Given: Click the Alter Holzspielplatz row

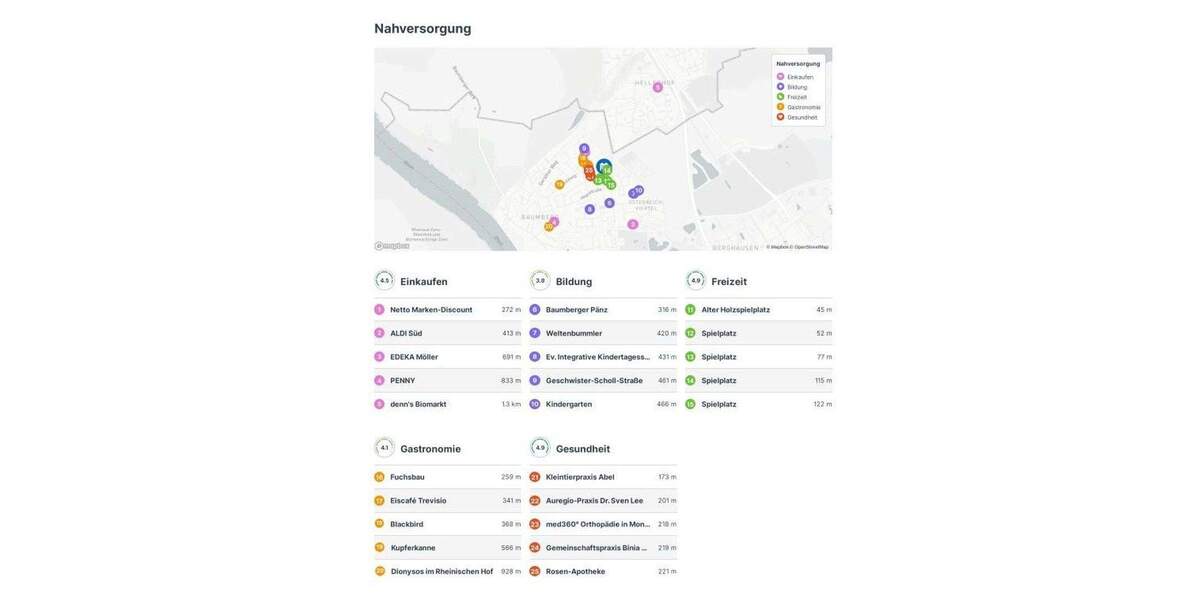Looking at the screenshot, I should click(736, 307).
